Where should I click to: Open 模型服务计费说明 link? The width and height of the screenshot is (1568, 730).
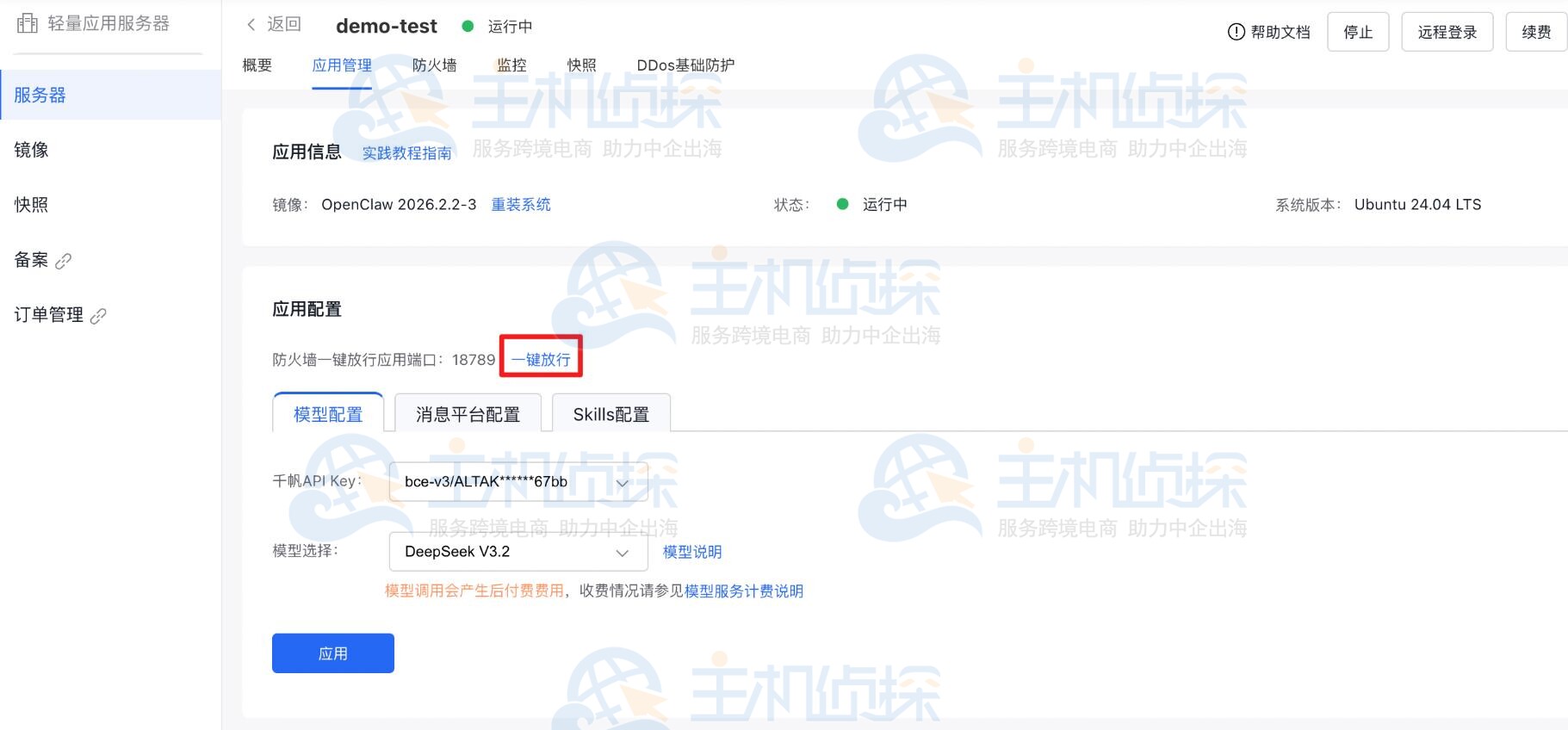click(x=744, y=591)
